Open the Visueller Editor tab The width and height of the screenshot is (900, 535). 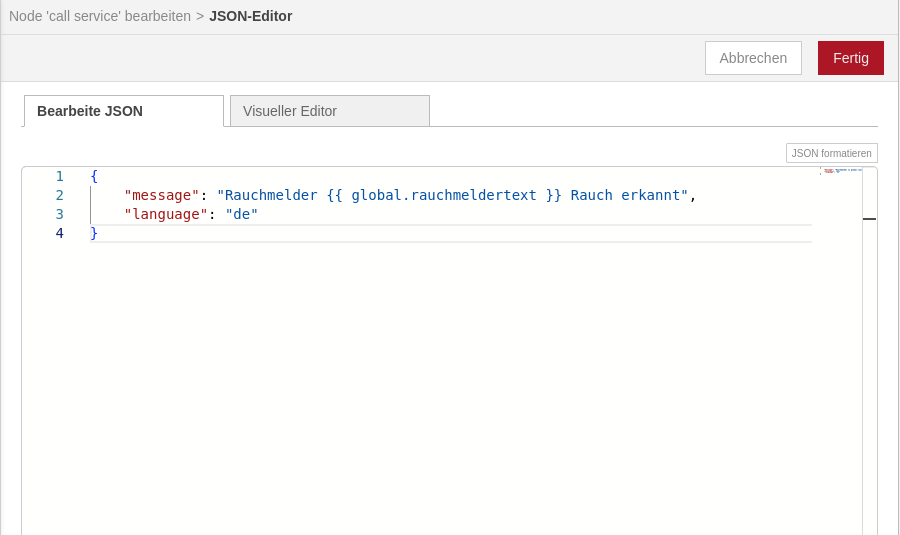click(x=329, y=111)
